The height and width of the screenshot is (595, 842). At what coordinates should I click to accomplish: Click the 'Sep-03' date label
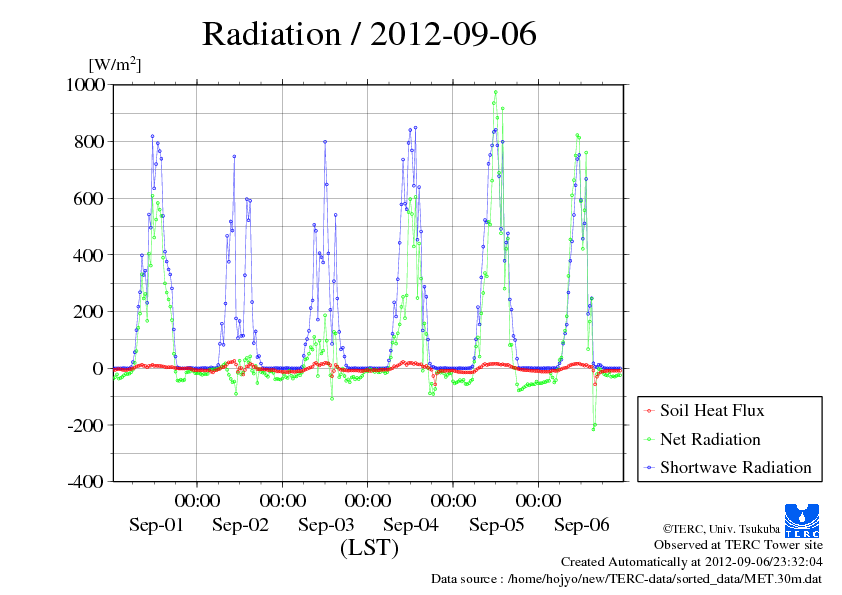[x=326, y=525]
